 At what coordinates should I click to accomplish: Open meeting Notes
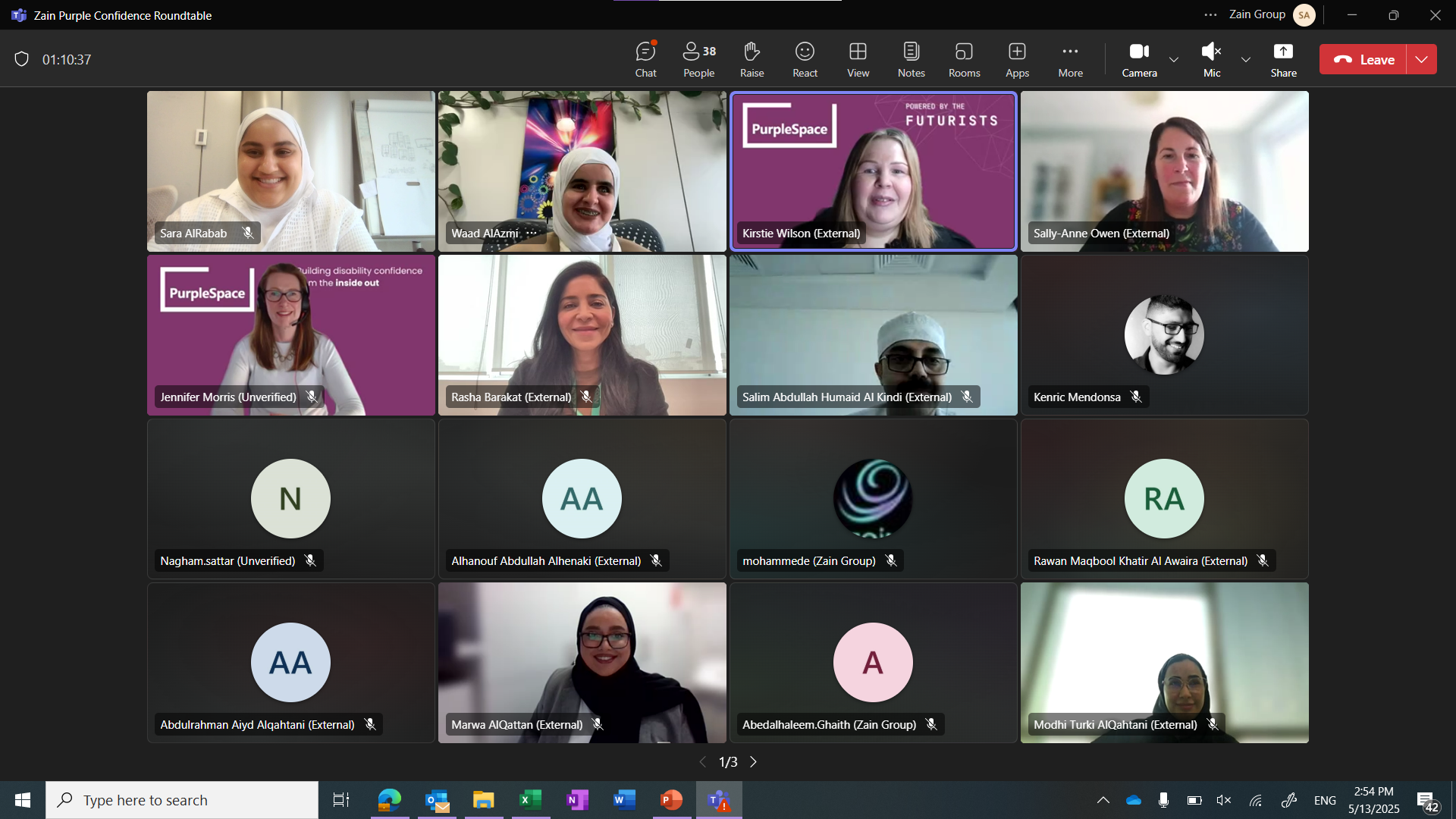911,59
